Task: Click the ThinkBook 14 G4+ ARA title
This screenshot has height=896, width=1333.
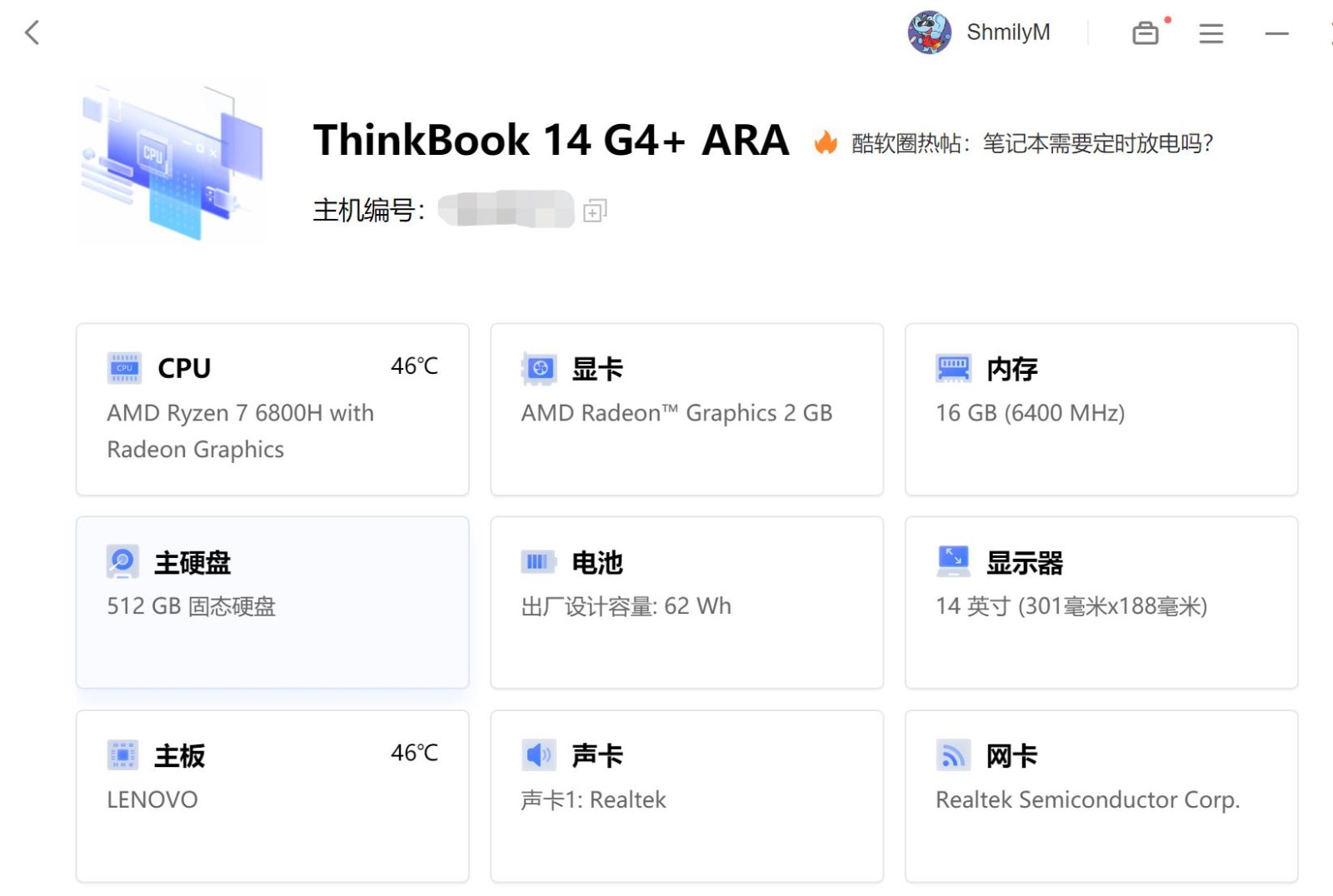Action: (551, 140)
